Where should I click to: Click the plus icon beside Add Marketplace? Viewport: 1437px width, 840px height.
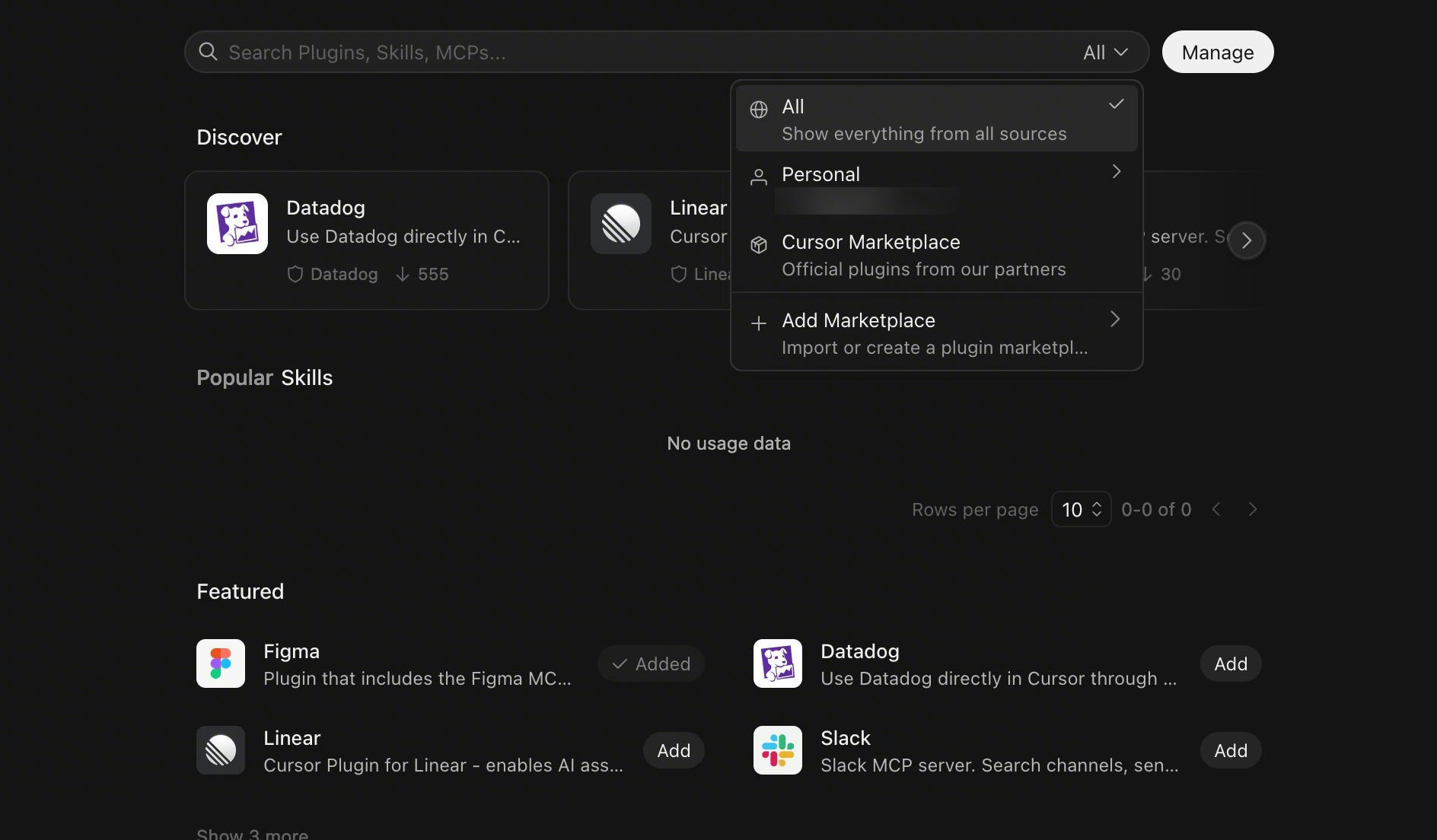pos(758,323)
